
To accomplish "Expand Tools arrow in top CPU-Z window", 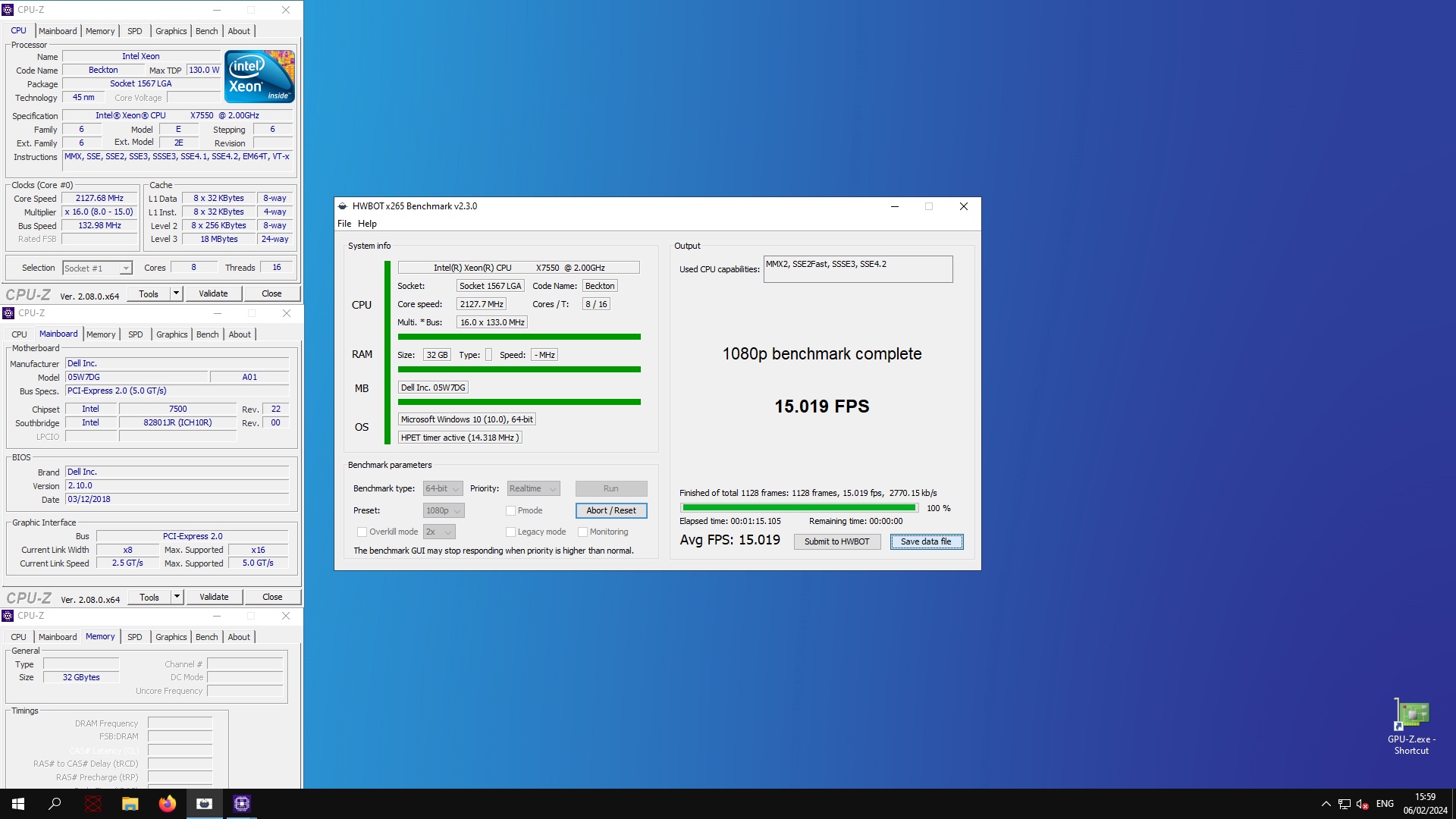I will (x=176, y=293).
